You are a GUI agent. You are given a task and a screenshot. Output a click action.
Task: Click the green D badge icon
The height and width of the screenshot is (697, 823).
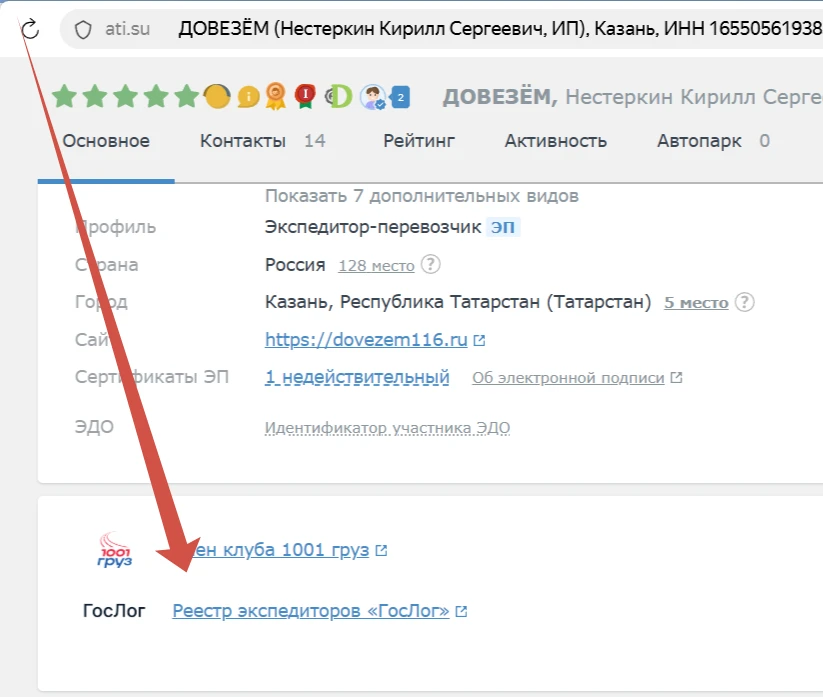pyautogui.click(x=339, y=97)
